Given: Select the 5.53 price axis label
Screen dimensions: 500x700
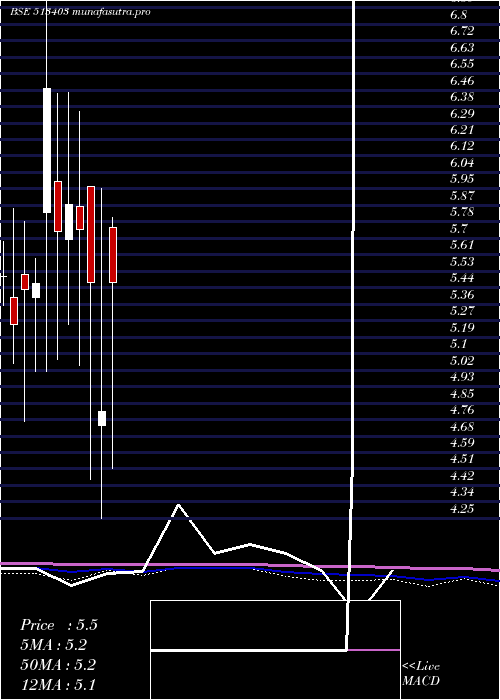Looking at the screenshot, I should click(462, 262).
